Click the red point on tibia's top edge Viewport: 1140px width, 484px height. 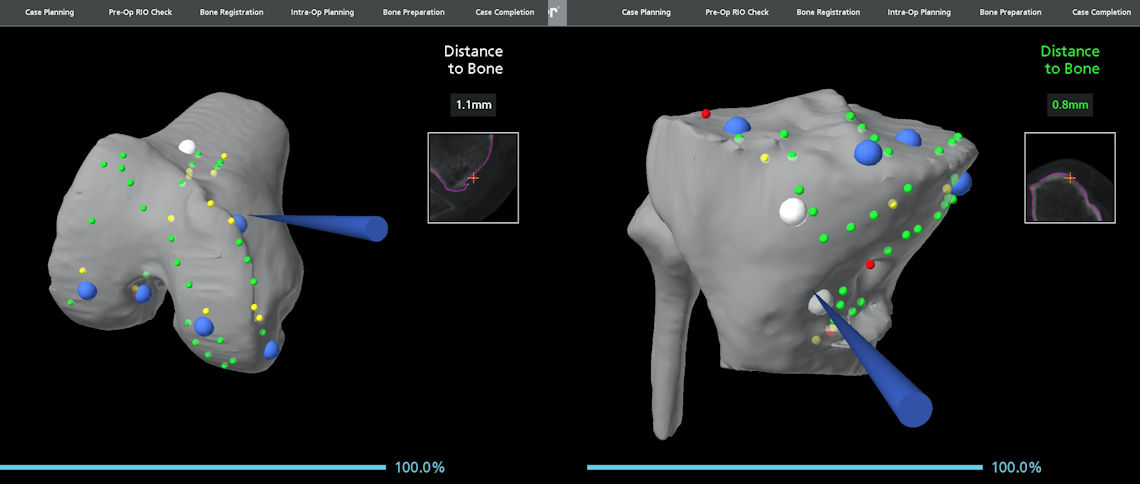click(706, 114)
